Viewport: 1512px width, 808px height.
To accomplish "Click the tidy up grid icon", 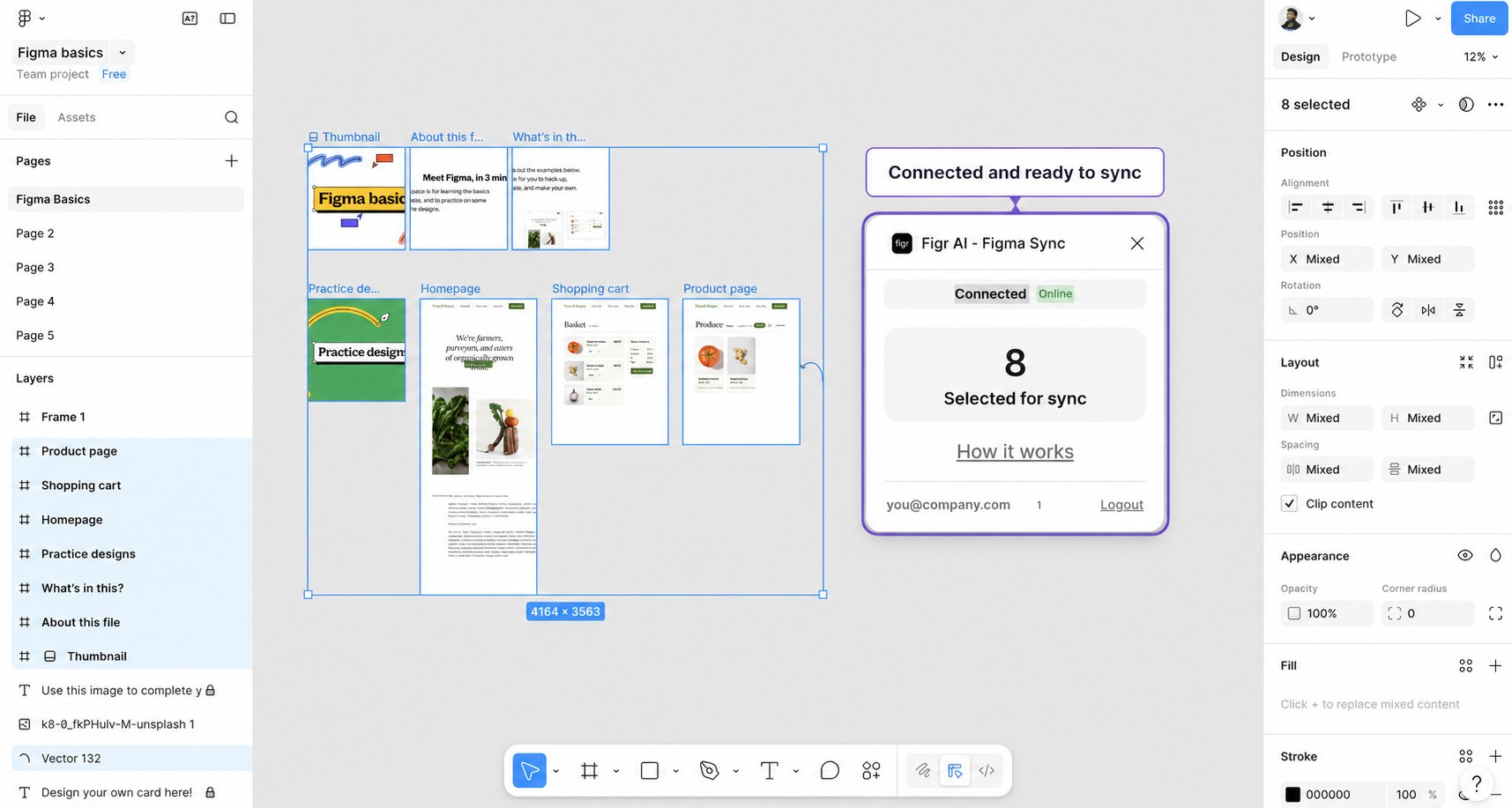I will [1495, 208].
